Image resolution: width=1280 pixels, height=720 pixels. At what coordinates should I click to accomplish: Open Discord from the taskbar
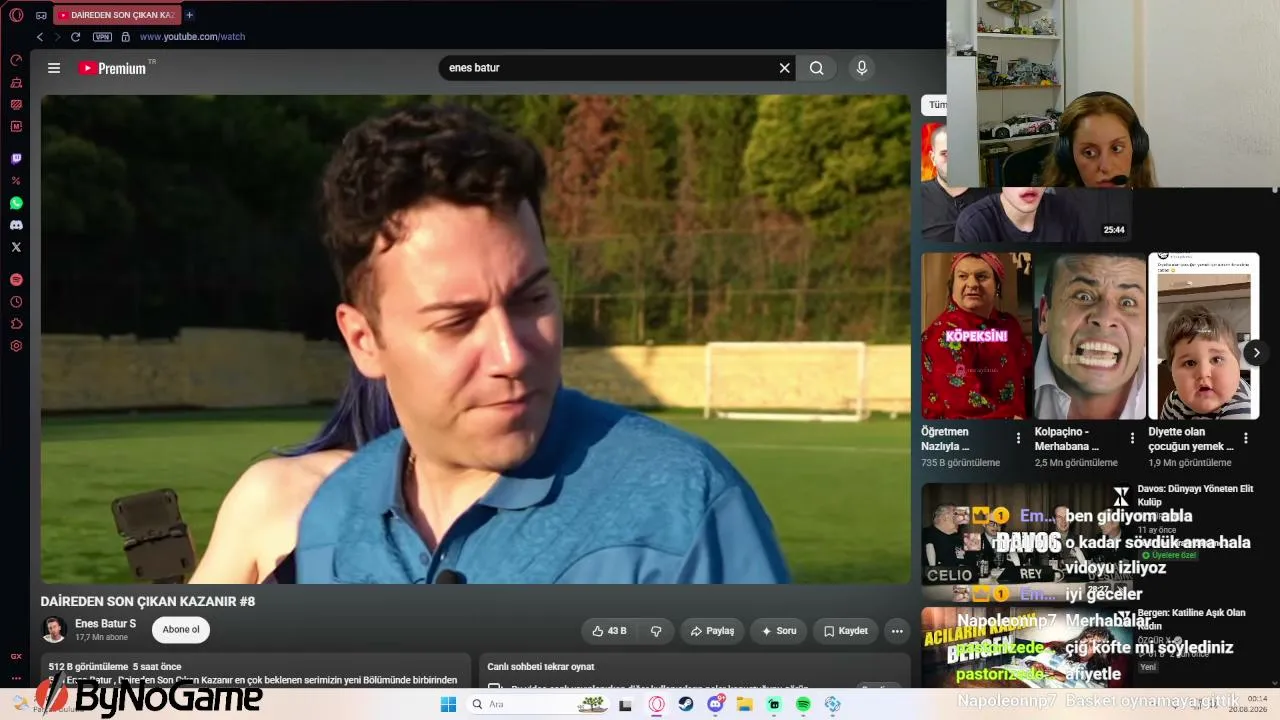point(716,704)
